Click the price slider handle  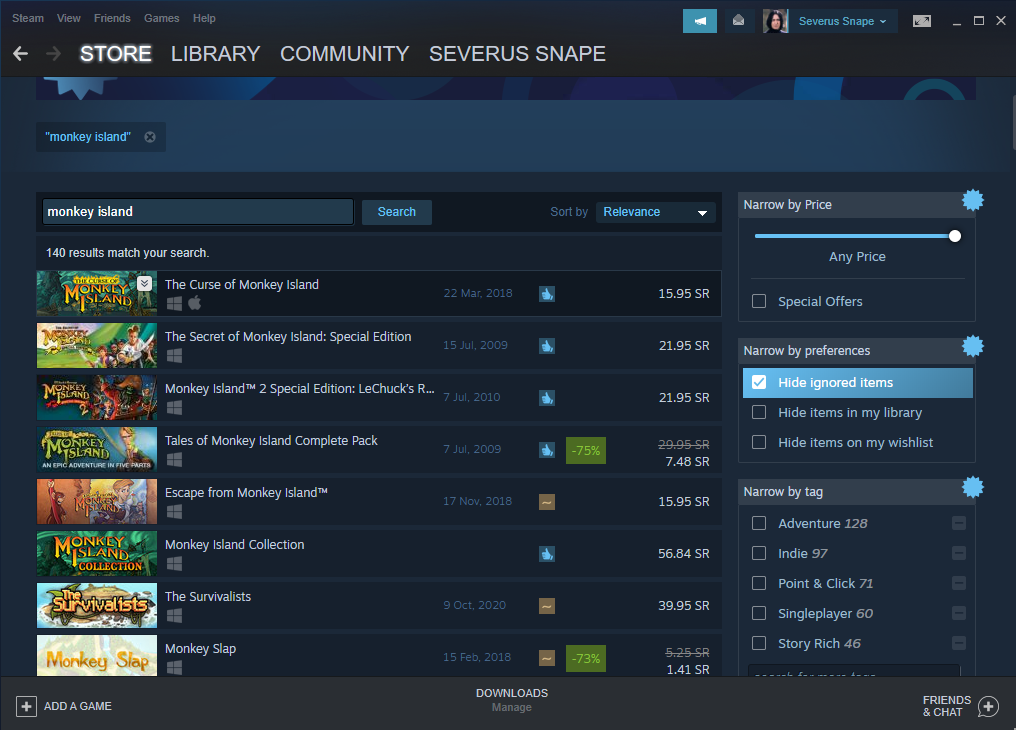(x=954, y=236)
